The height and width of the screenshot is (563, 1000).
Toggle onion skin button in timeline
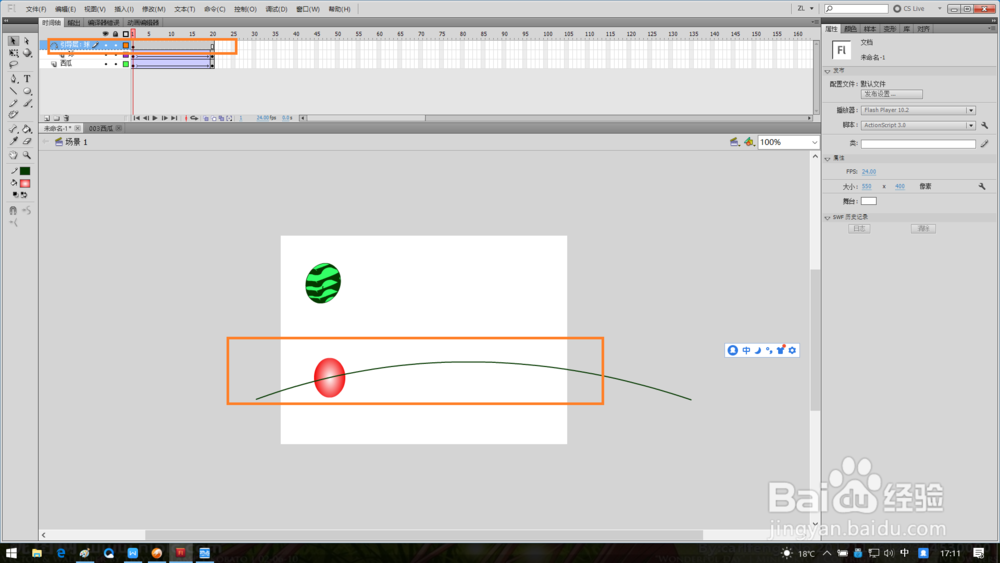tap(206, 119)
